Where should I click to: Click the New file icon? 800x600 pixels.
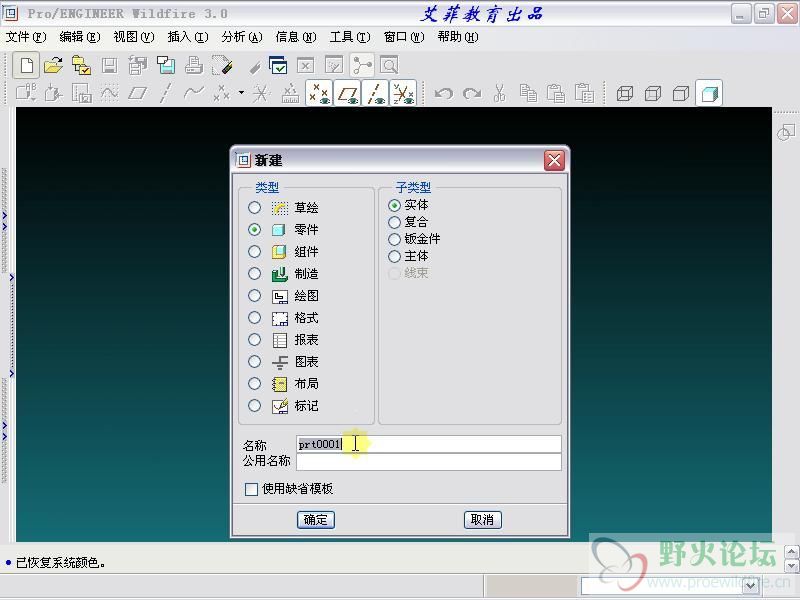click(x=26, y=66)
